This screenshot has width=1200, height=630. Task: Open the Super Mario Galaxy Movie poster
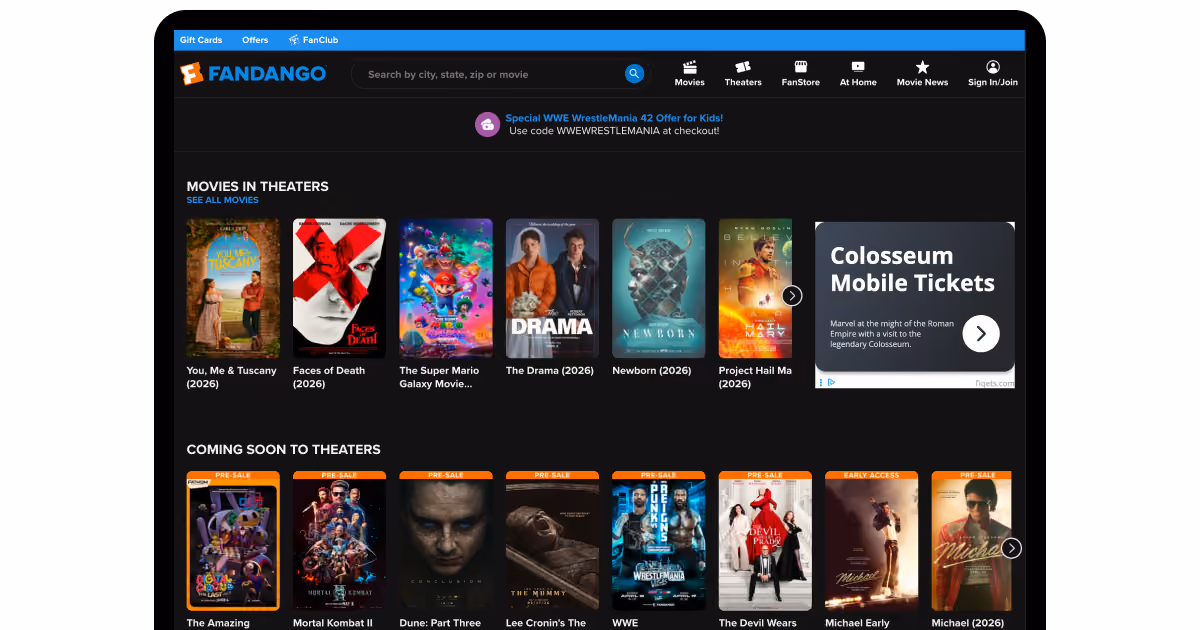446,288
